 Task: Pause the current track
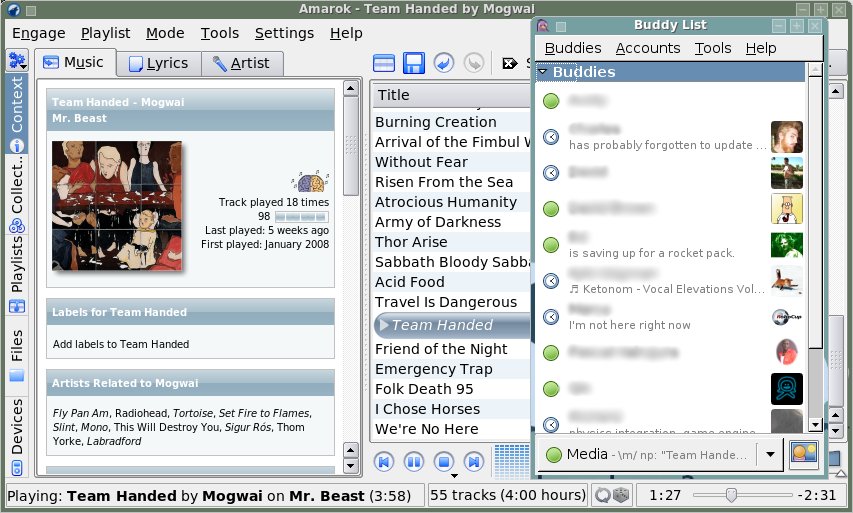(414, 462)
